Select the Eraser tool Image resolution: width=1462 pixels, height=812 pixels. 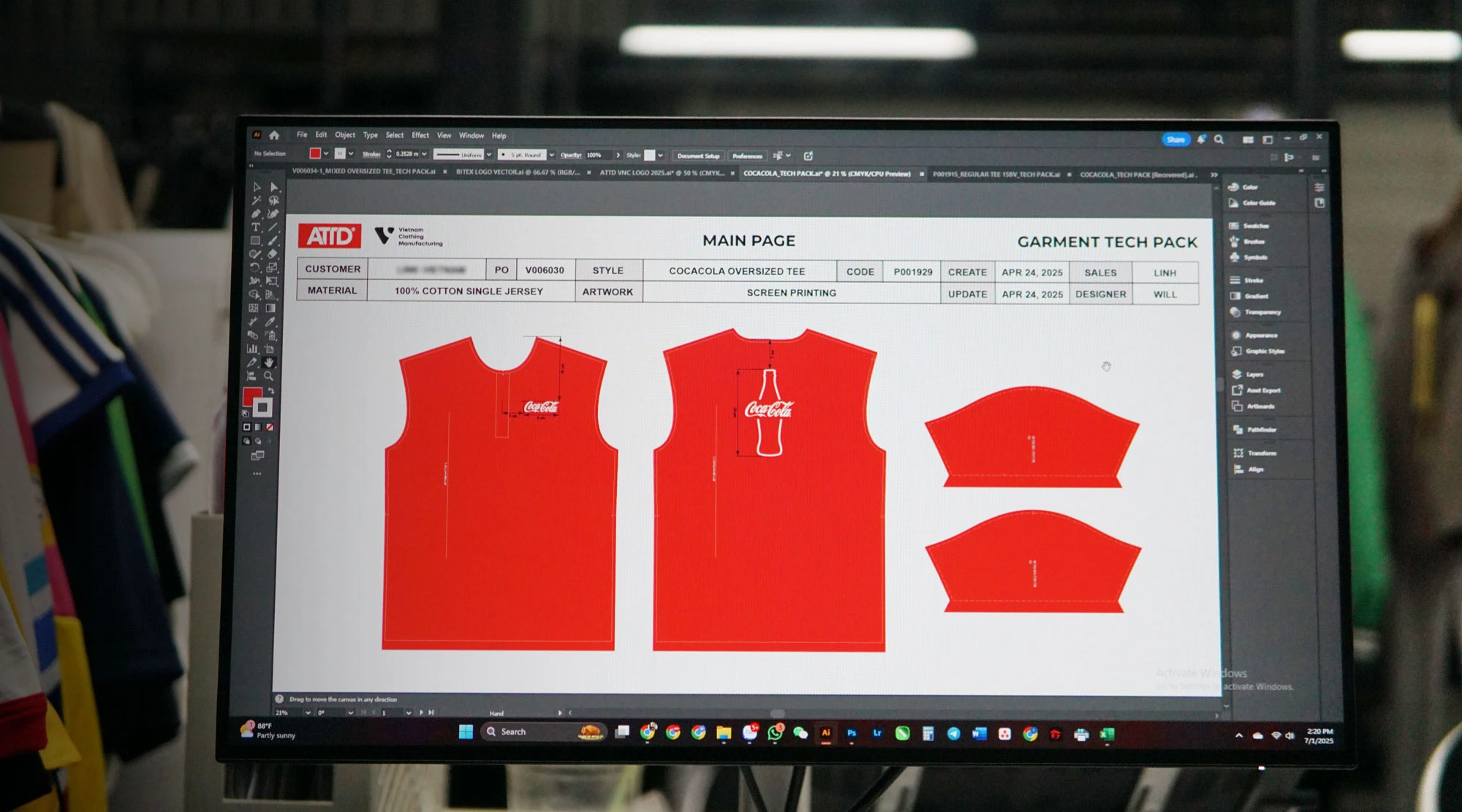point(272,254)
